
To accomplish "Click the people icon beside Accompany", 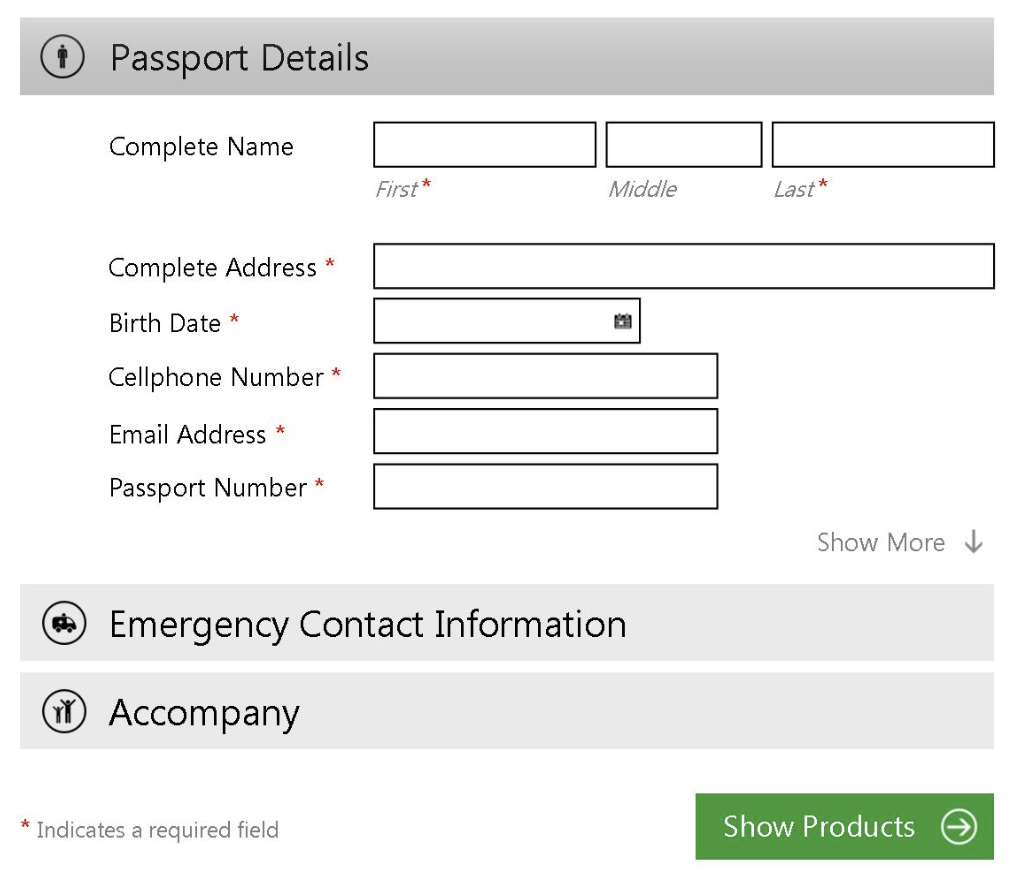I will [x=62, y=712].
